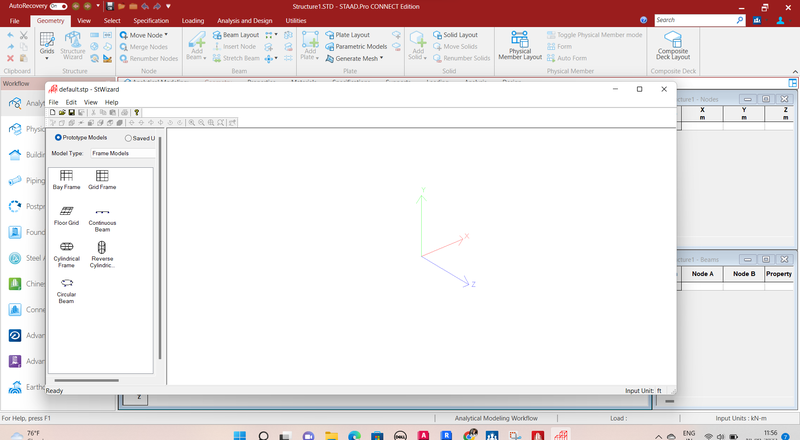Choose the Floor Grid model
The width and height of the screenshot is (800, 440).
(66, 215)
